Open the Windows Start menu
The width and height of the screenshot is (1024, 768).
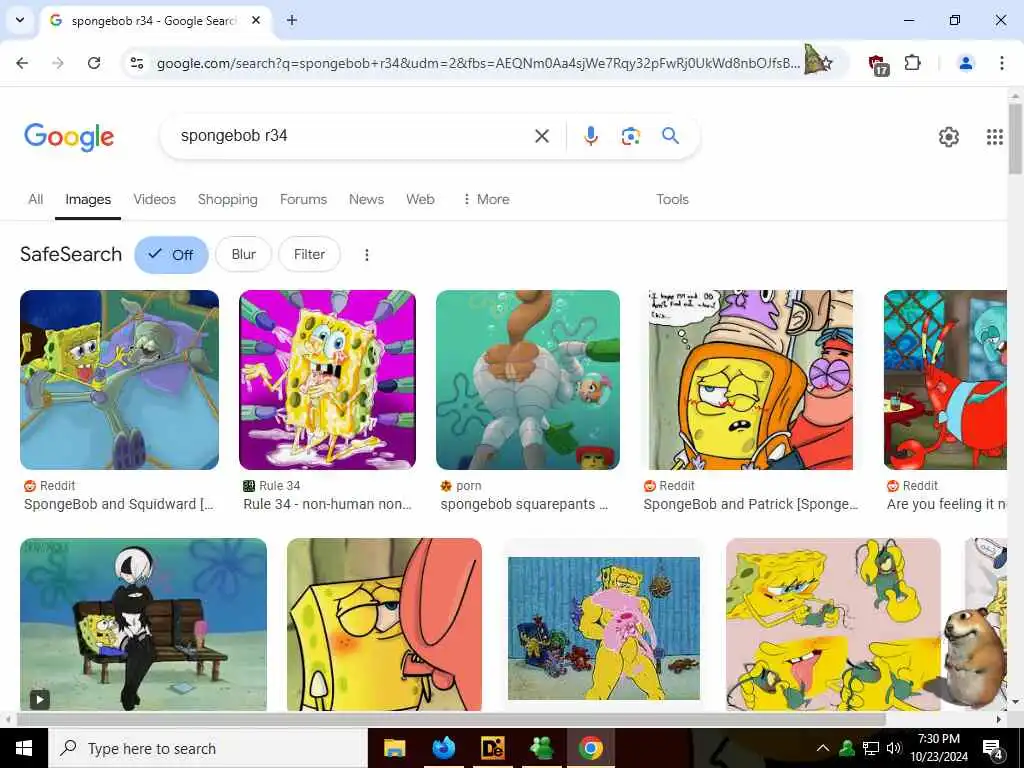(24, 748)
